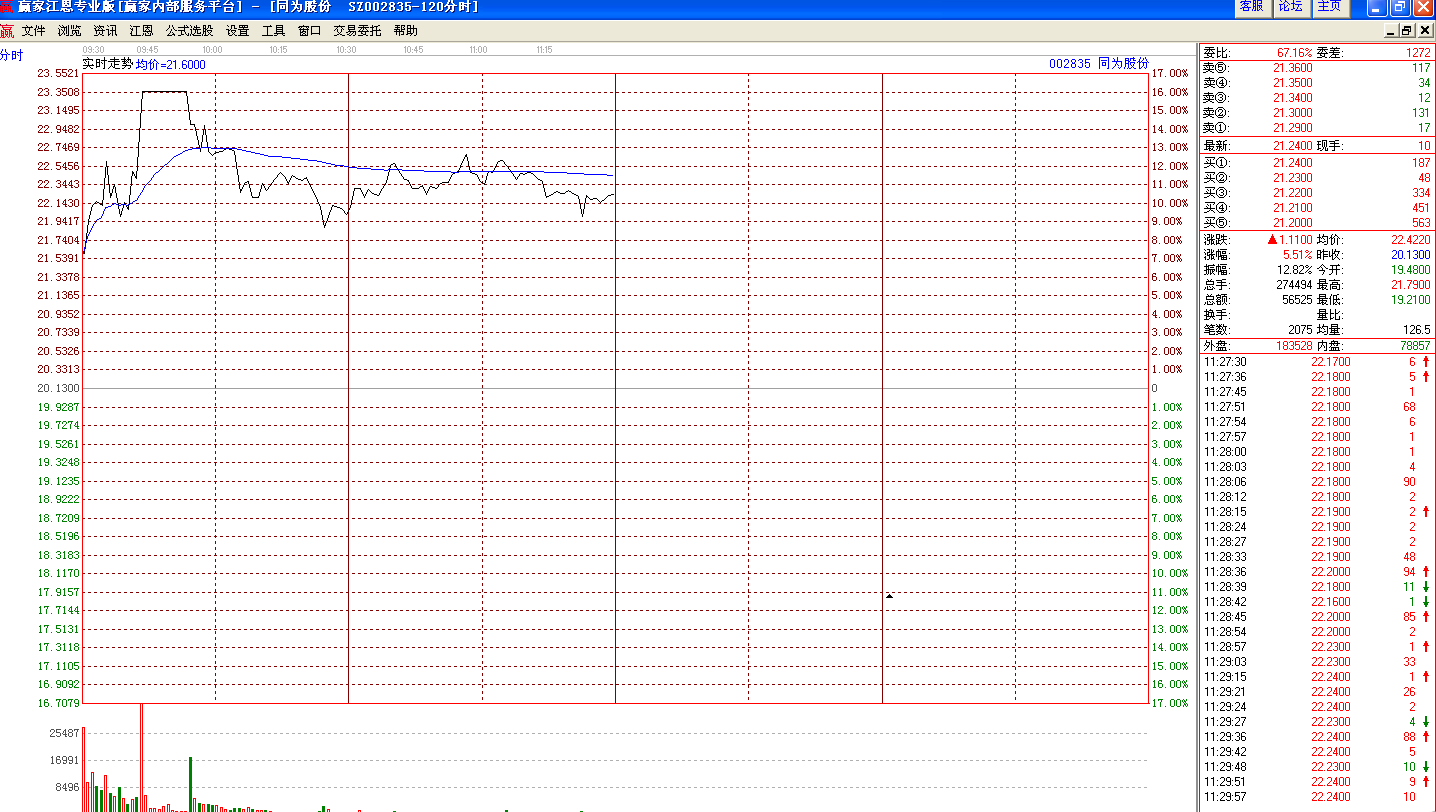
Task: Click the 总手 value 274494
Action: pos(1294,285)
